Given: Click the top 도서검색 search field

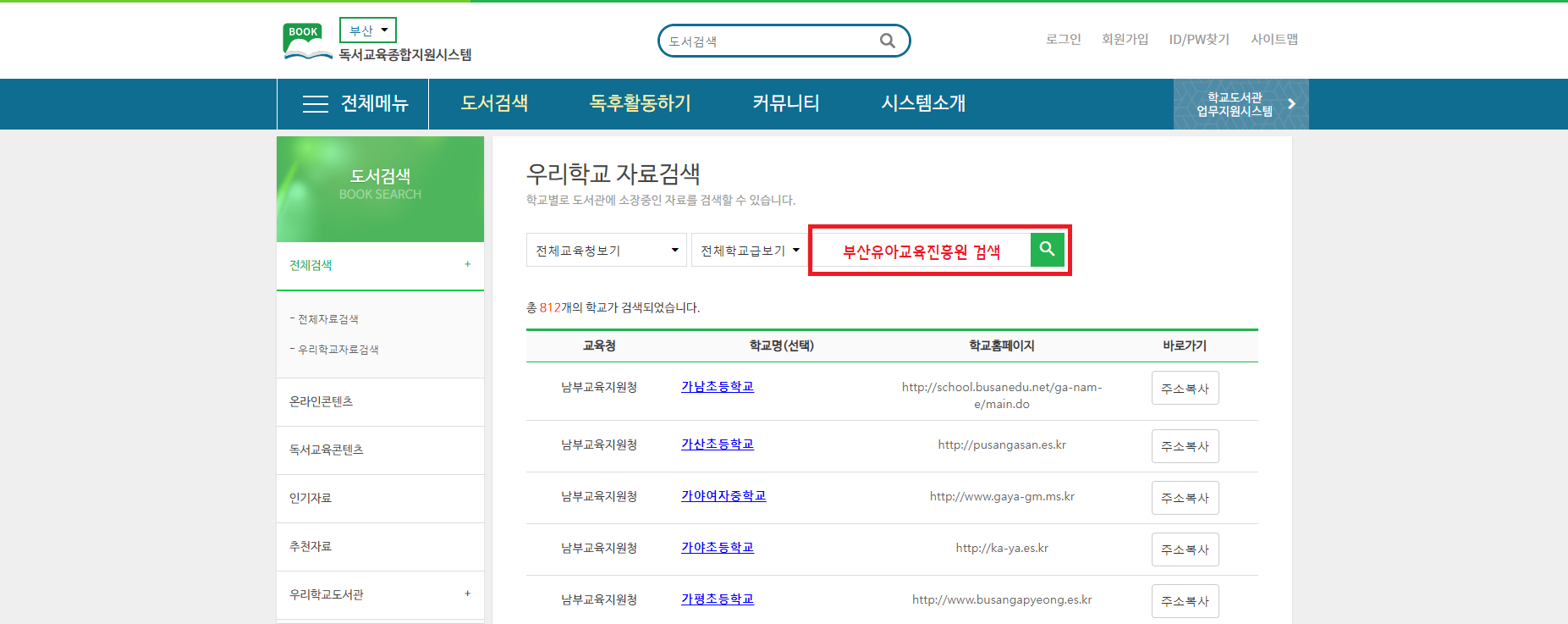Looking at the screenshot, I should 770,41.
